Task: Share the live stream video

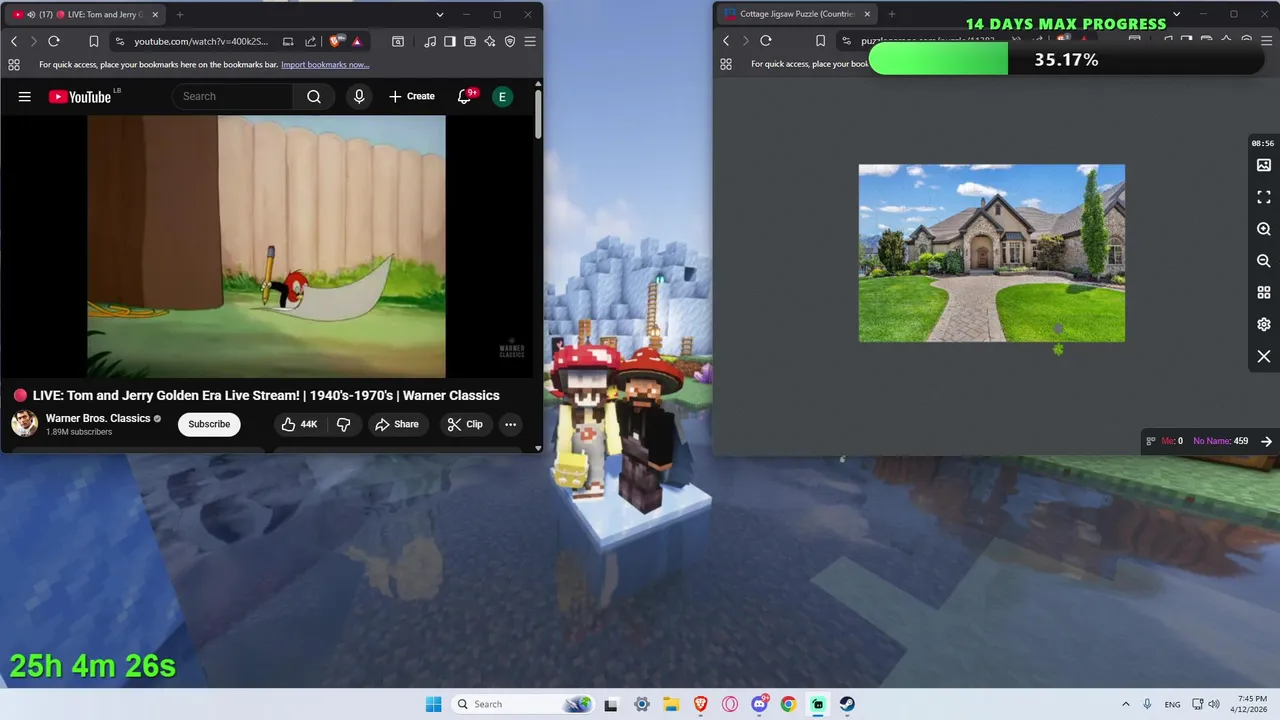Action: tap(396, 424)
